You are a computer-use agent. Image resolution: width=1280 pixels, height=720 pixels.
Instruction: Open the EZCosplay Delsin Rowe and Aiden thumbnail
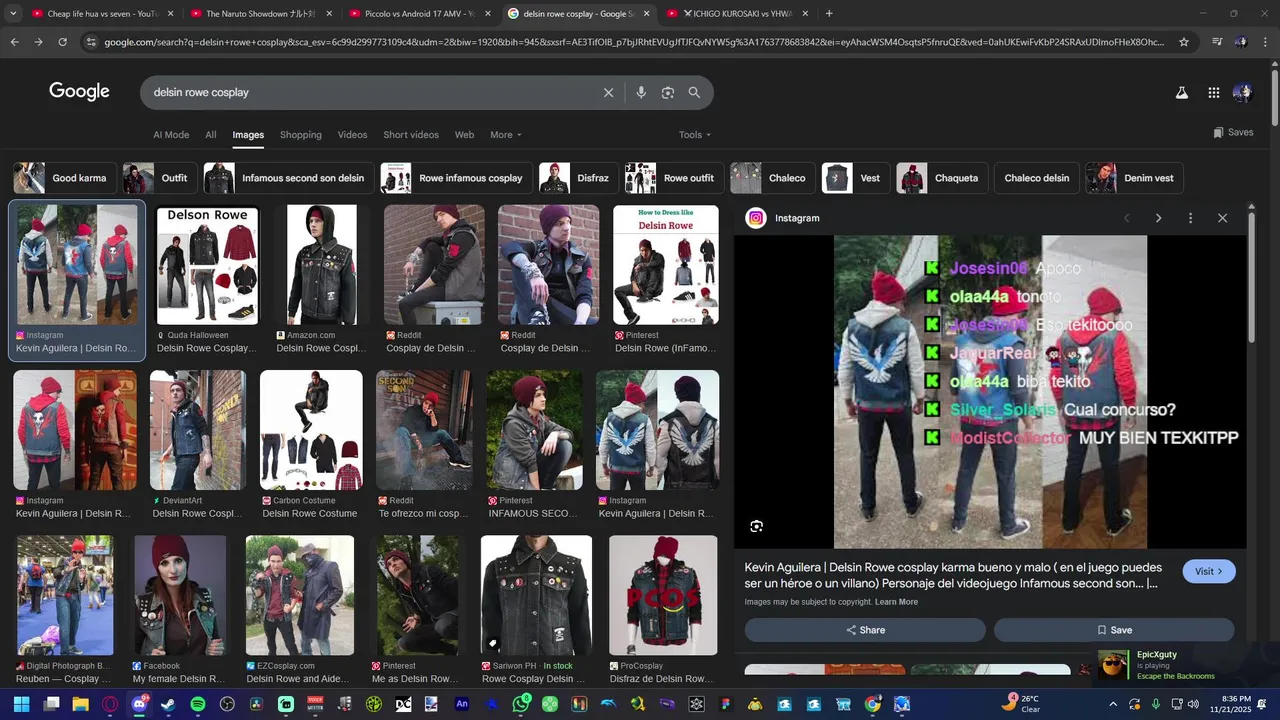[300, 595]
